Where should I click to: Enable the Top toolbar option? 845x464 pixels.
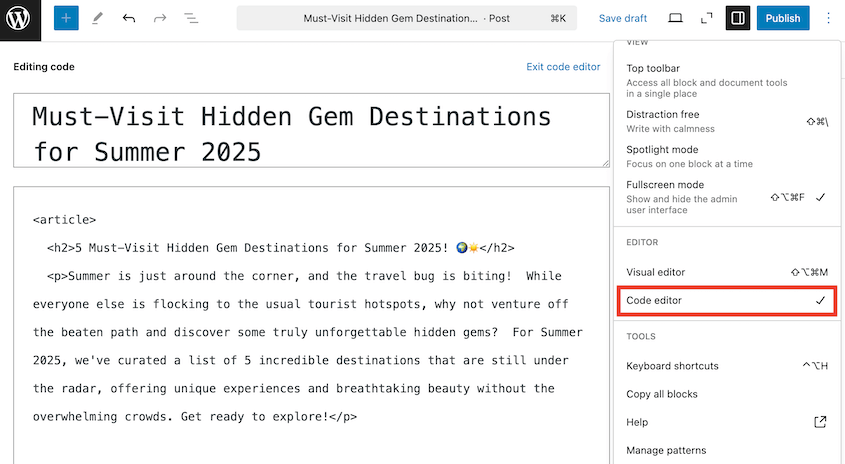pyautogui.click(x=727, y=80)
